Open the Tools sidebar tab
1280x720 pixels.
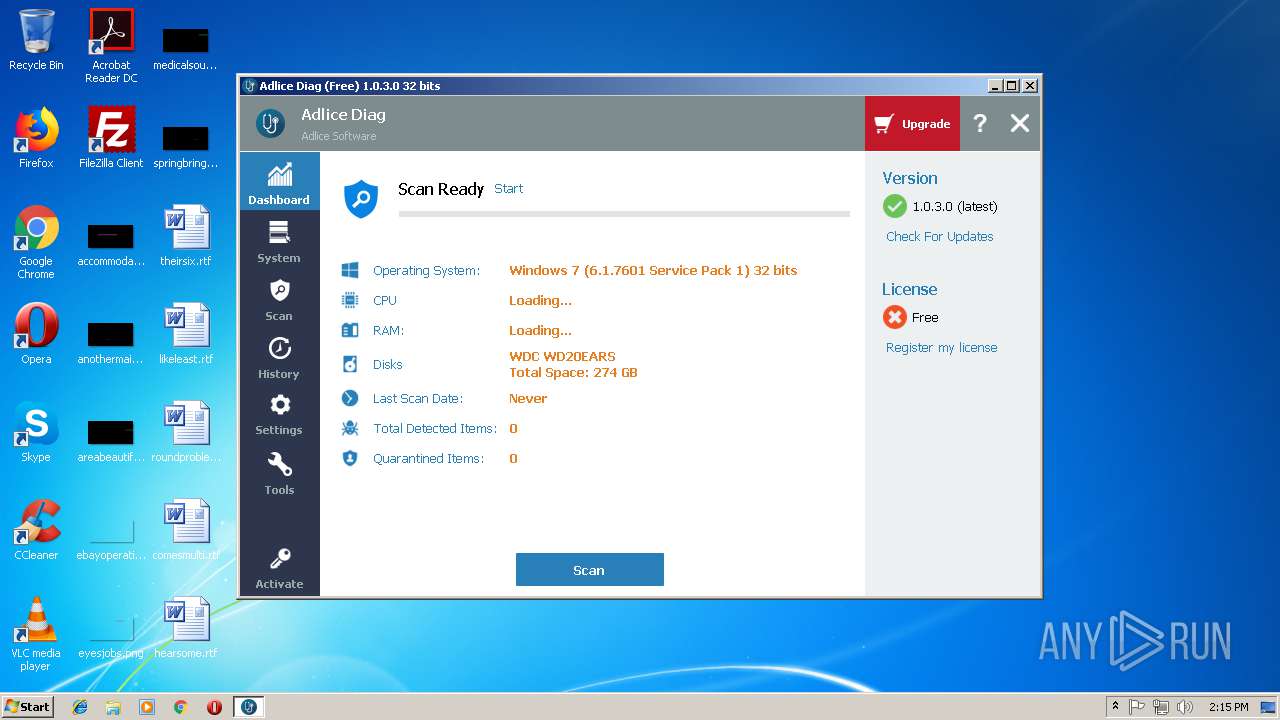pos(279,473)
